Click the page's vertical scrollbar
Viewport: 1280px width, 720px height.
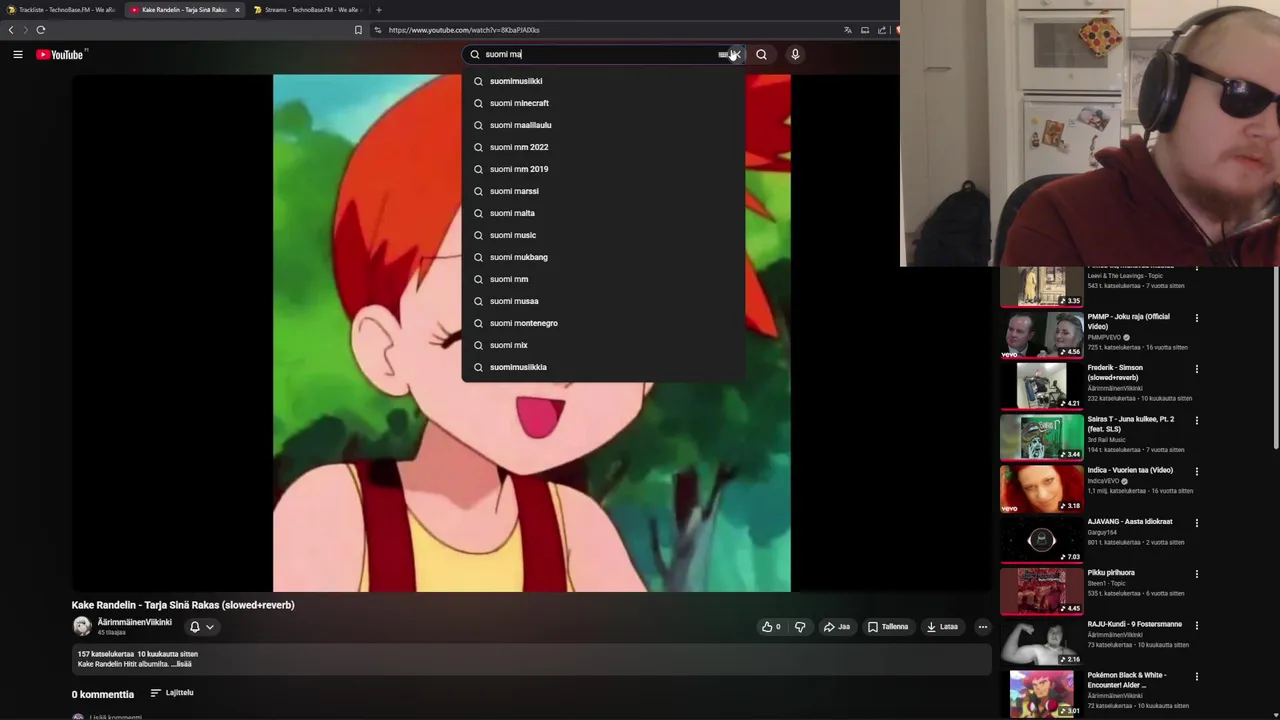pyautogui.click(x=1276, y=360)
